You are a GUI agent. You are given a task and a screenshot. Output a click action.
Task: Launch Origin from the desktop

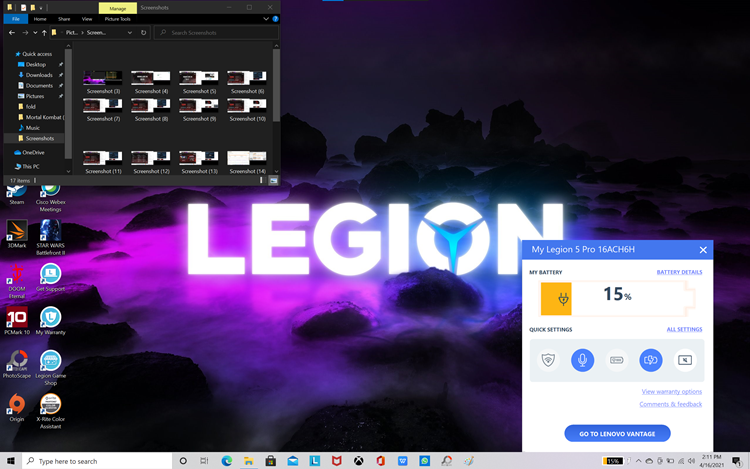point(17,408)
